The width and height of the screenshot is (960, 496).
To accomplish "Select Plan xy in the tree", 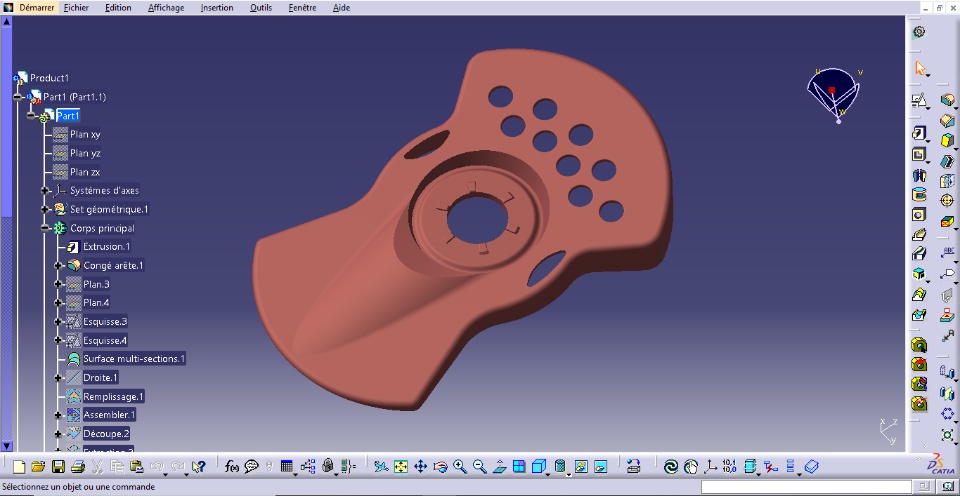I will (85, 134).
